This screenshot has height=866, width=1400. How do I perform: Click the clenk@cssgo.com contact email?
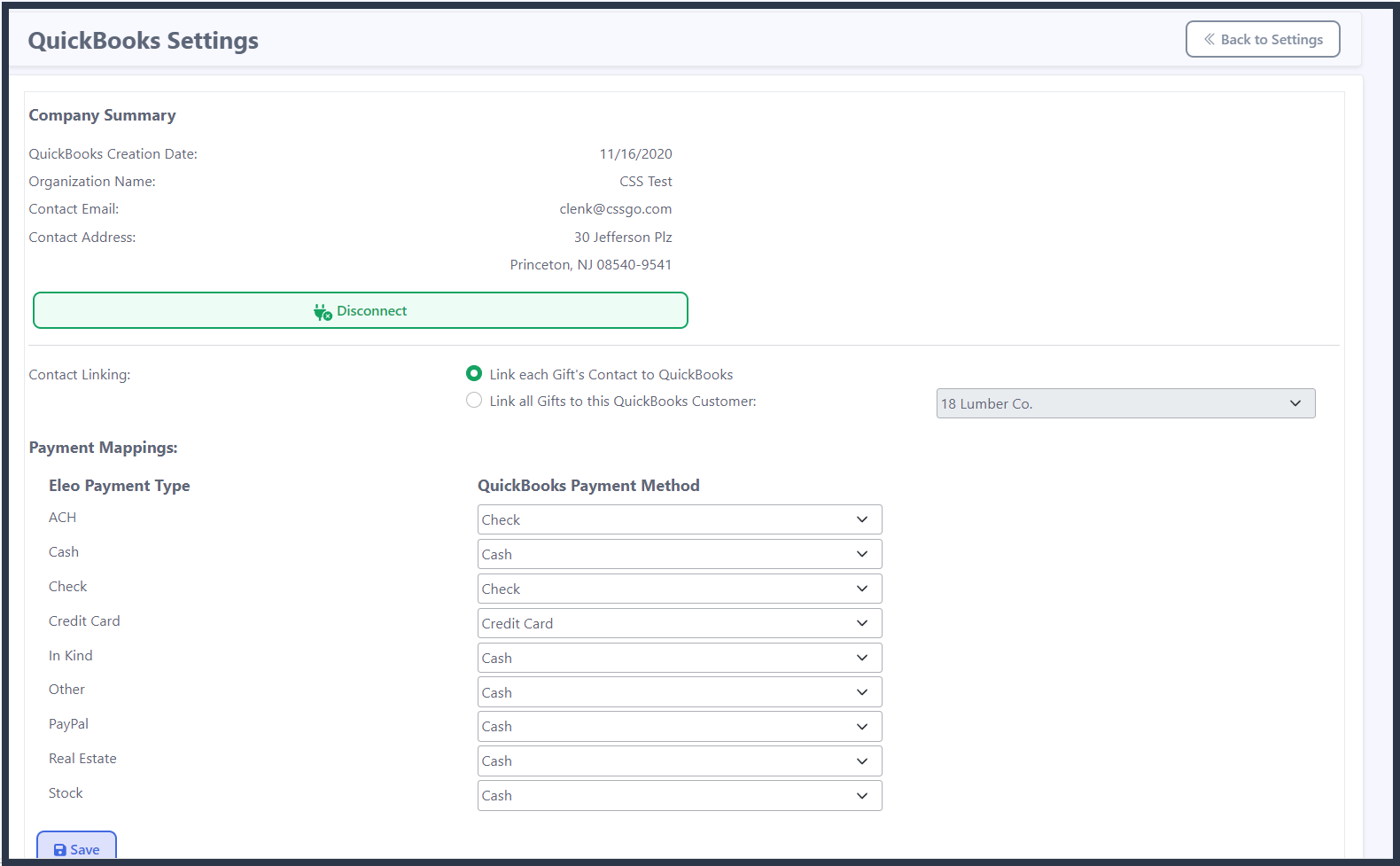point(616,209)
